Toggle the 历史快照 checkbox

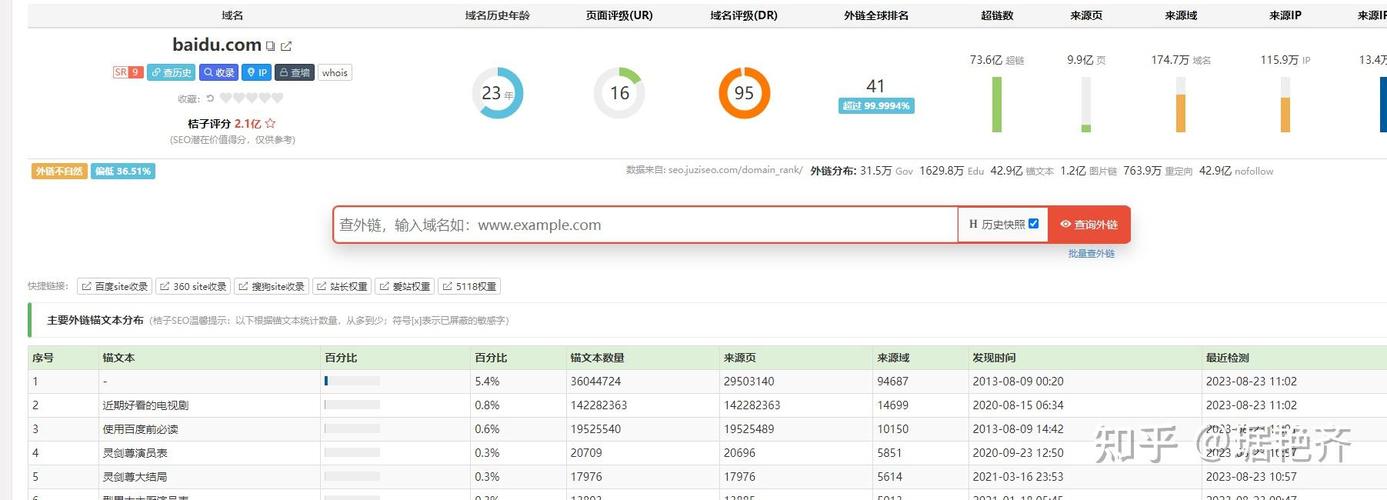pyautogui.click(x=1034, y=224)
